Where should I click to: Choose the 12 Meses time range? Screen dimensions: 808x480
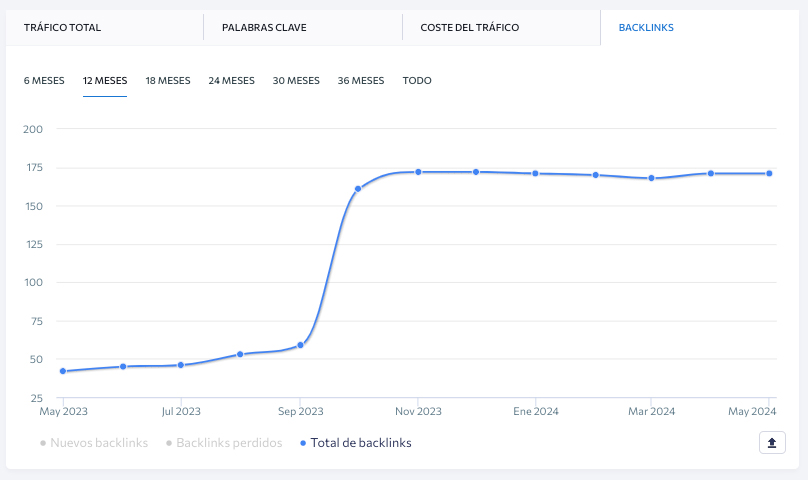(105, 80)
